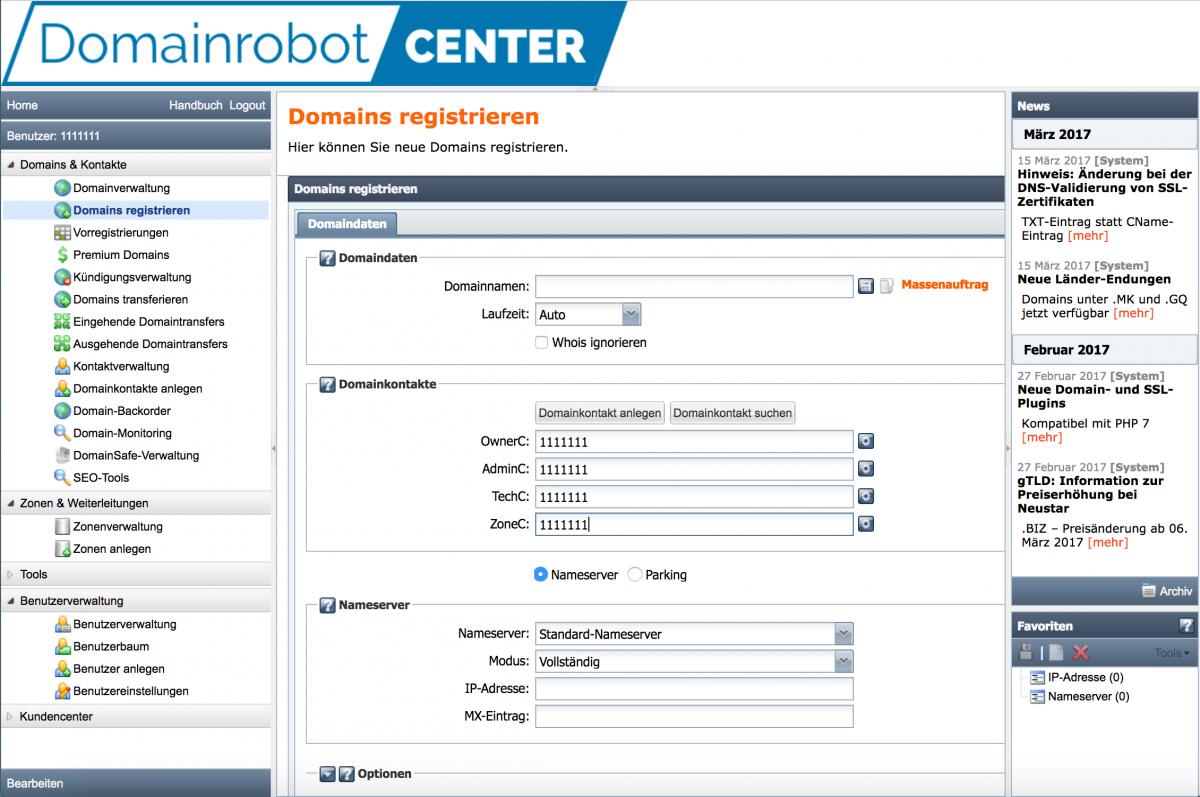The image size is (1200, 797).
Task: Expand the Optionen section arrow
Action: tap(327, 774)
